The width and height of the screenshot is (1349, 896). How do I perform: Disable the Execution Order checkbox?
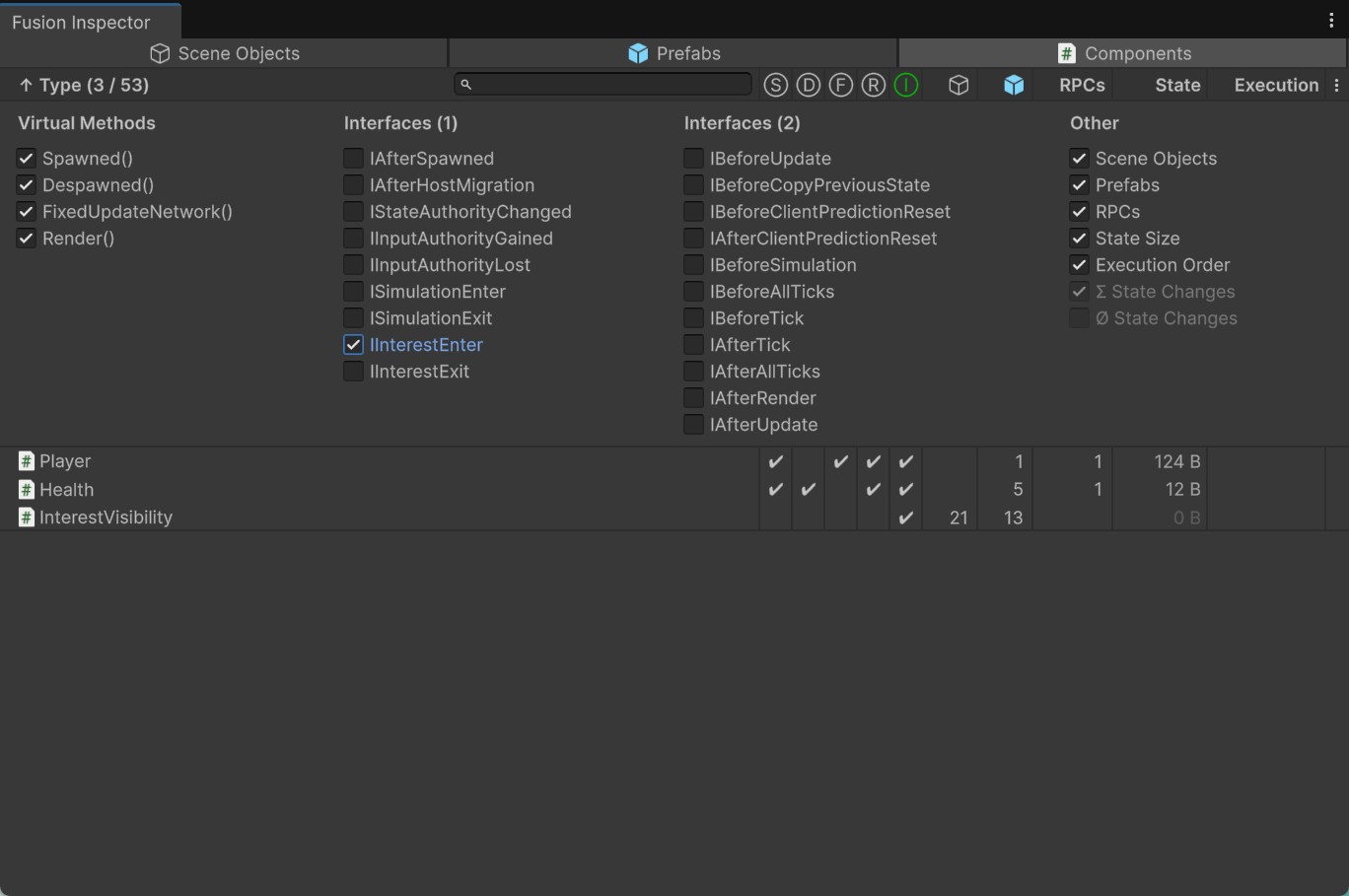tap(1080, 265)
